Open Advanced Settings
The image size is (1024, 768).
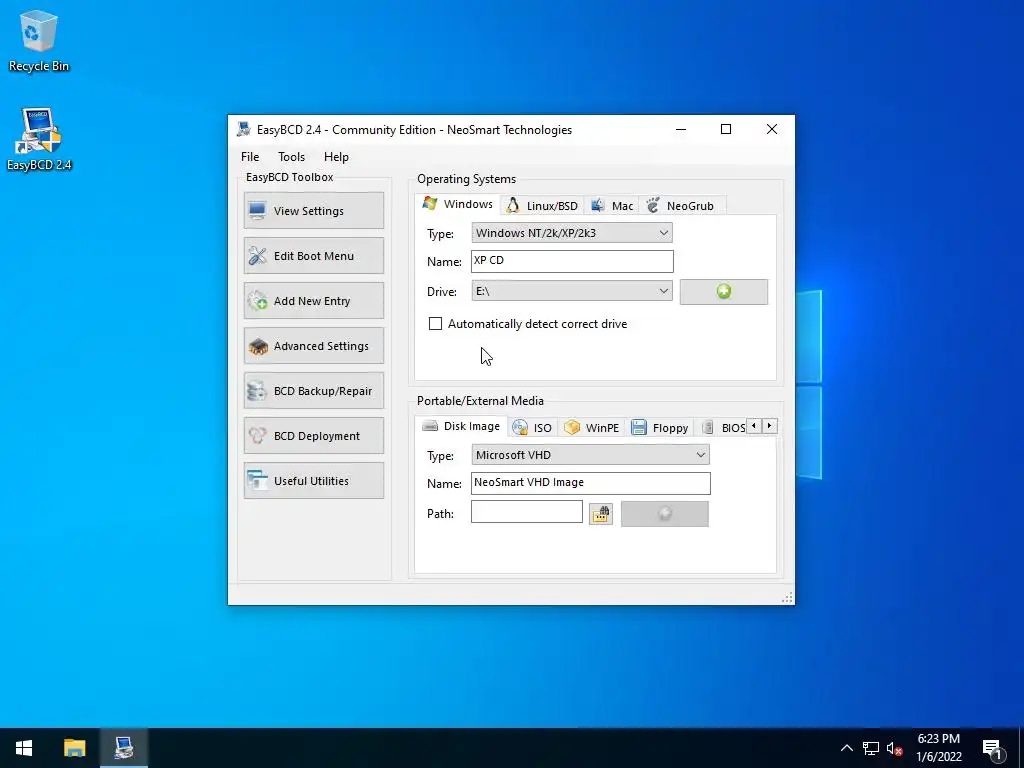[x=313, y=345]
